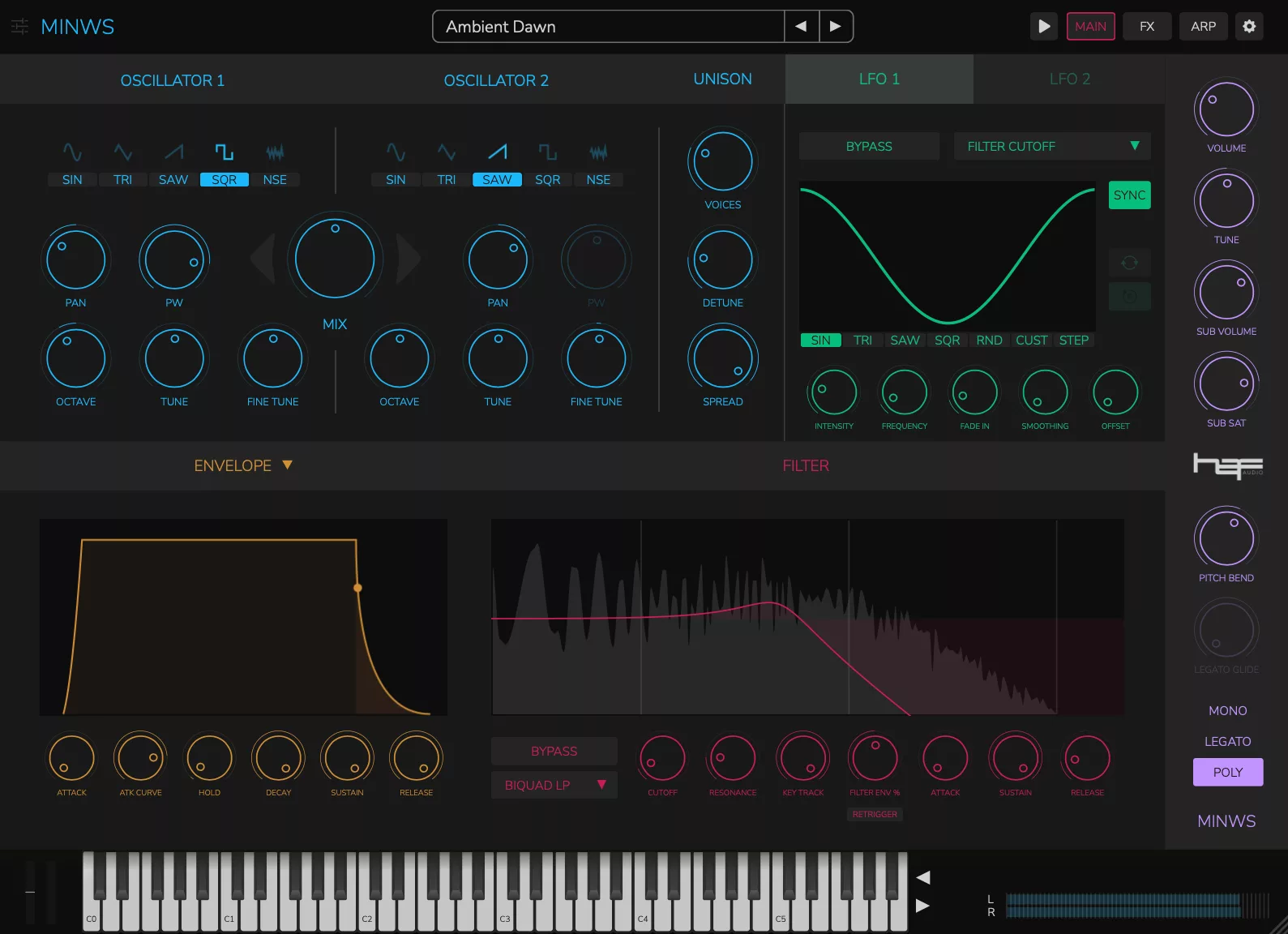Expand the BIQUAD LP filter type dropdown
The width and height of the screenshot is (1288, 934).
pyautogui.click(x=554, y=786)
